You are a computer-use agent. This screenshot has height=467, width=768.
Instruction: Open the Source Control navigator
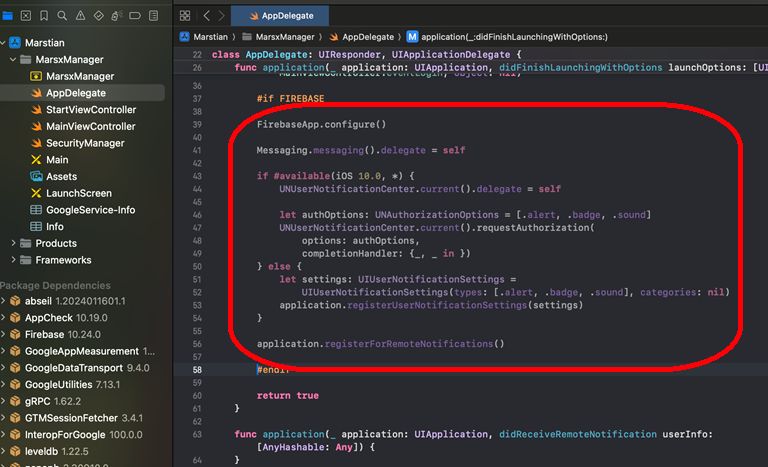click(26, 16)
